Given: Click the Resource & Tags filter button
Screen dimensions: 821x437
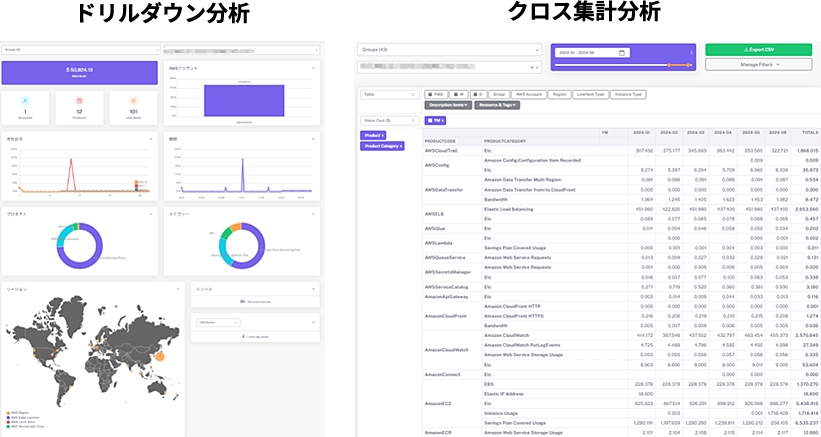Looking at the screenshot, I should (x=497, y=105).
